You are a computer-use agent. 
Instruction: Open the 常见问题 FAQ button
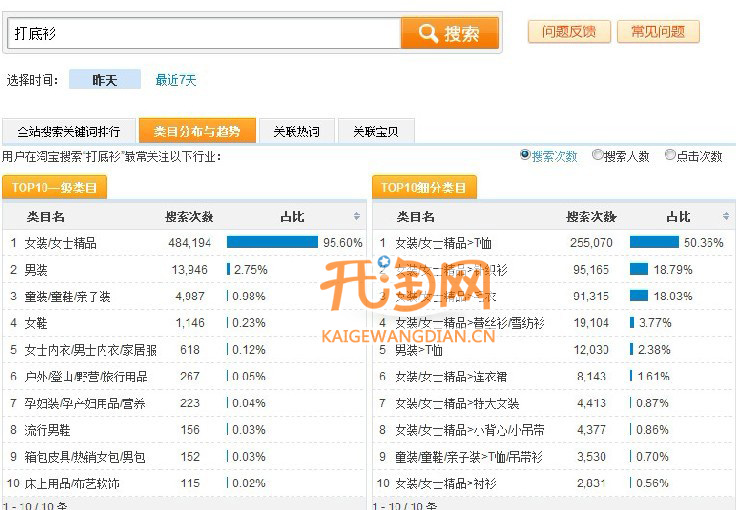[657, 32]
